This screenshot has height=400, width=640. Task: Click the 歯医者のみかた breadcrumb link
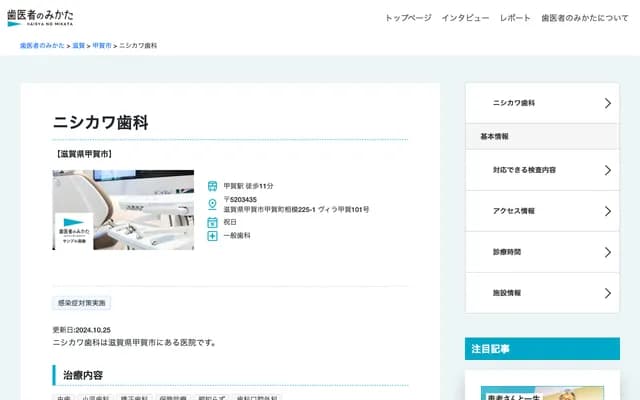(42, 45)
